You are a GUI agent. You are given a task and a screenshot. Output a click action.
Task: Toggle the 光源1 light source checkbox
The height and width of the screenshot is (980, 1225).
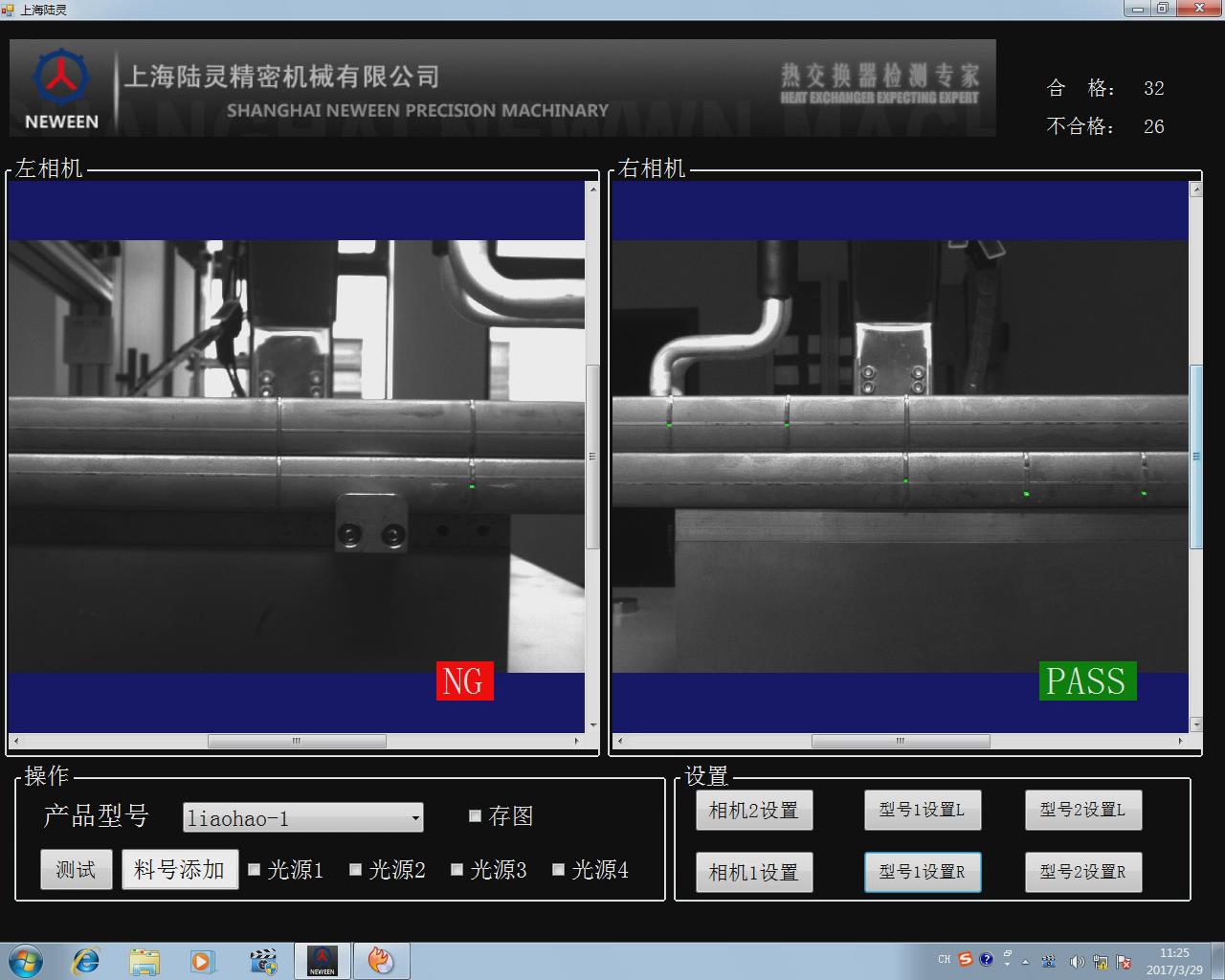[x=255, y=869]
